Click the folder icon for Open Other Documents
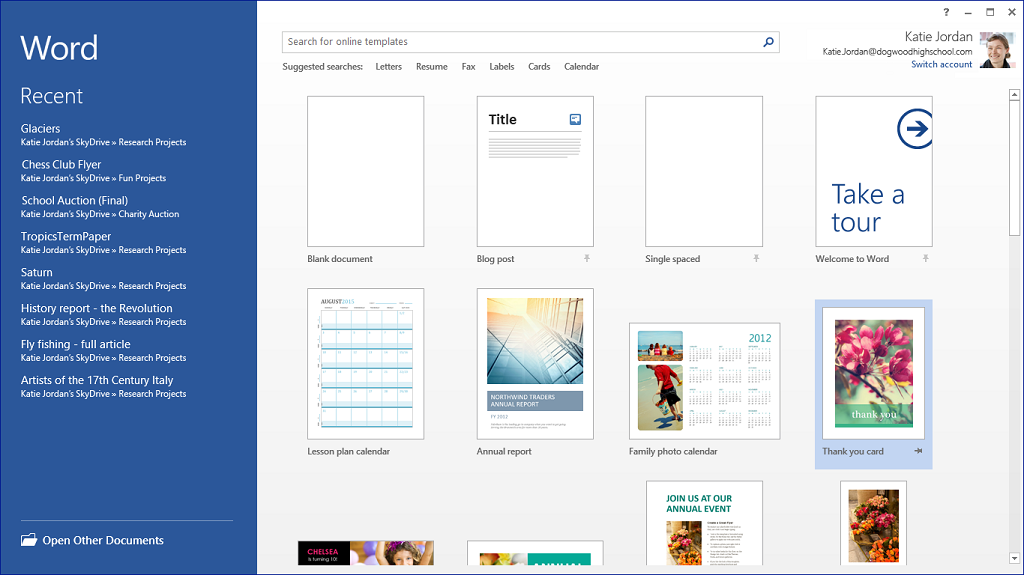The height and width of the screenshot is (575, 1024). (x=29, y=540)
